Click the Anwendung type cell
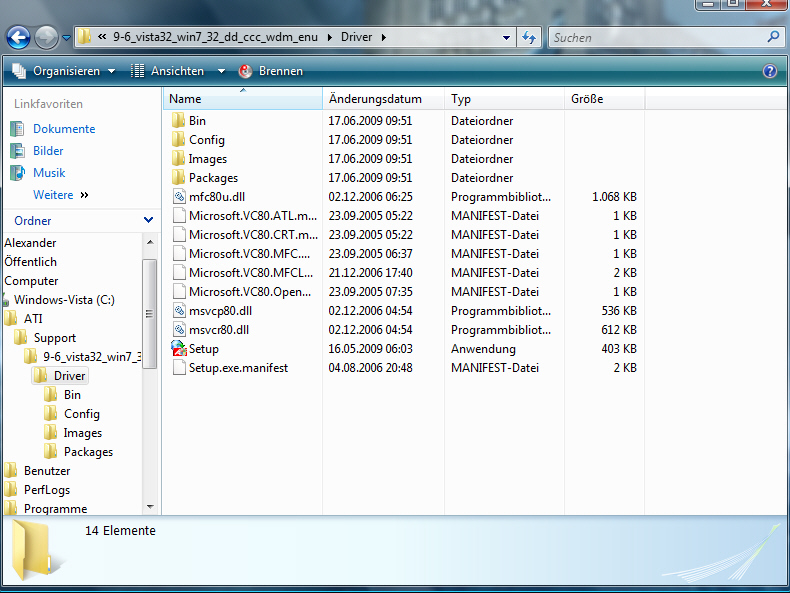 point(483,349)
